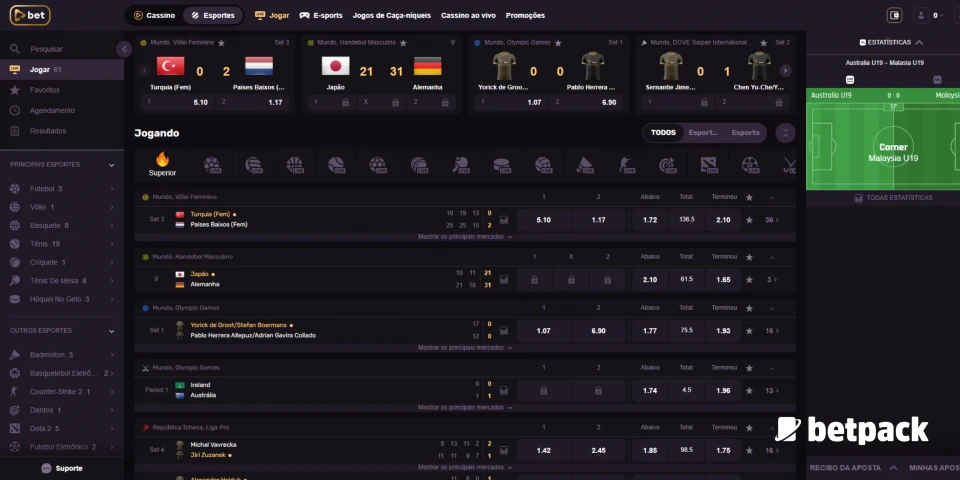Click Abaixo odds 2.10 in Japão row
Viewport: 960px width, 480px height.
click(x=650, y=279)
